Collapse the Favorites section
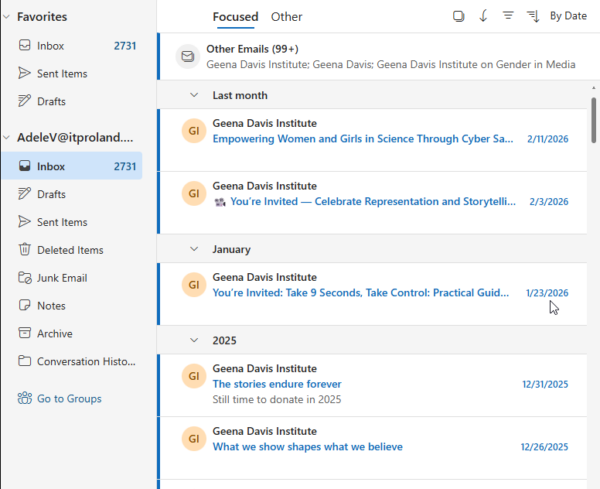The width and height of the screenshot is (600, 489). click(x=7, y=17)
